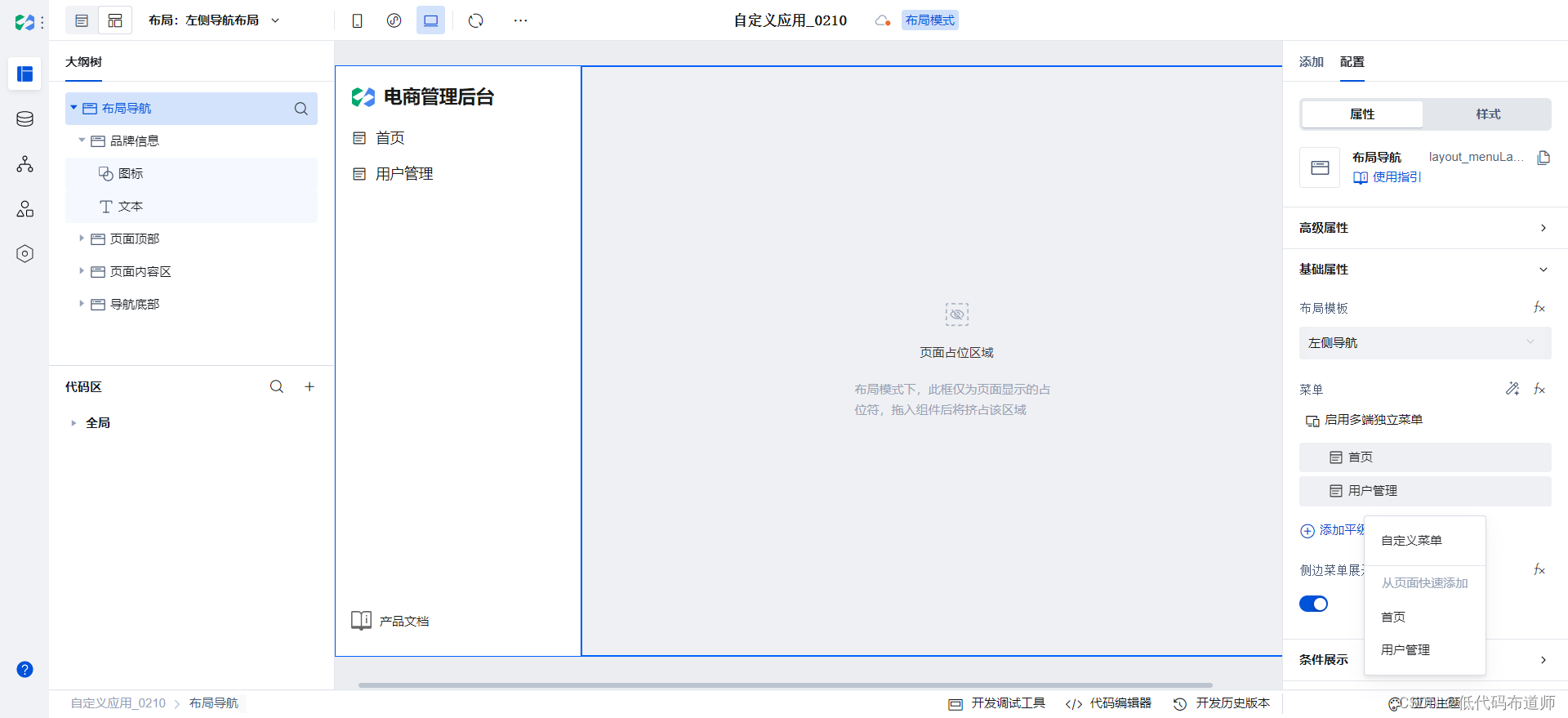1568x718 pixels.
Task: Open the 左侧导航 layout template dropdown
Action: point(1425,343)
